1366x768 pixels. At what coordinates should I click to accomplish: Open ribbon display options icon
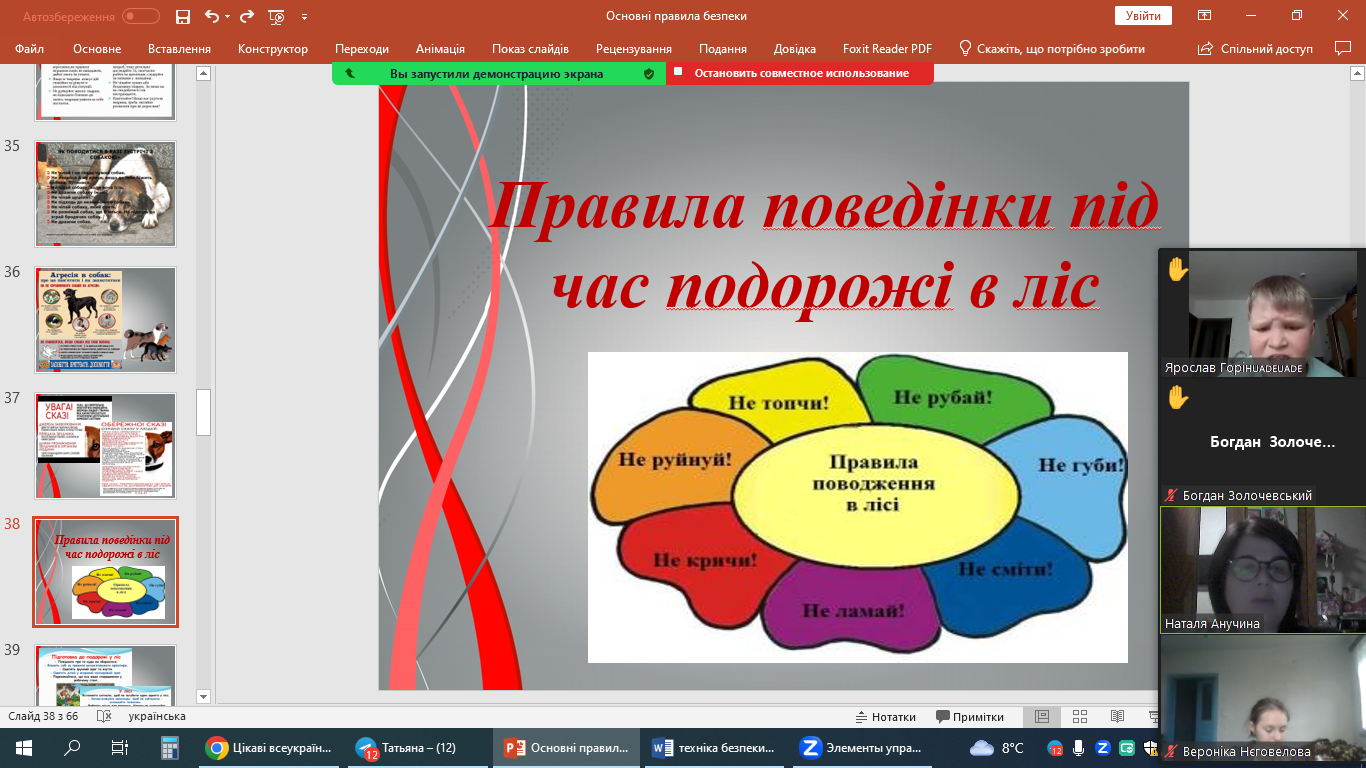(1205, 16)
